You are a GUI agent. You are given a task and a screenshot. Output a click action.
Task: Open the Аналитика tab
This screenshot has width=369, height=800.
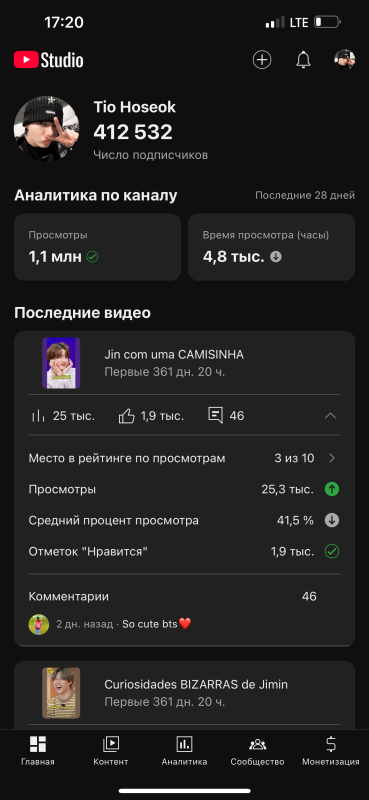(184, 751)
